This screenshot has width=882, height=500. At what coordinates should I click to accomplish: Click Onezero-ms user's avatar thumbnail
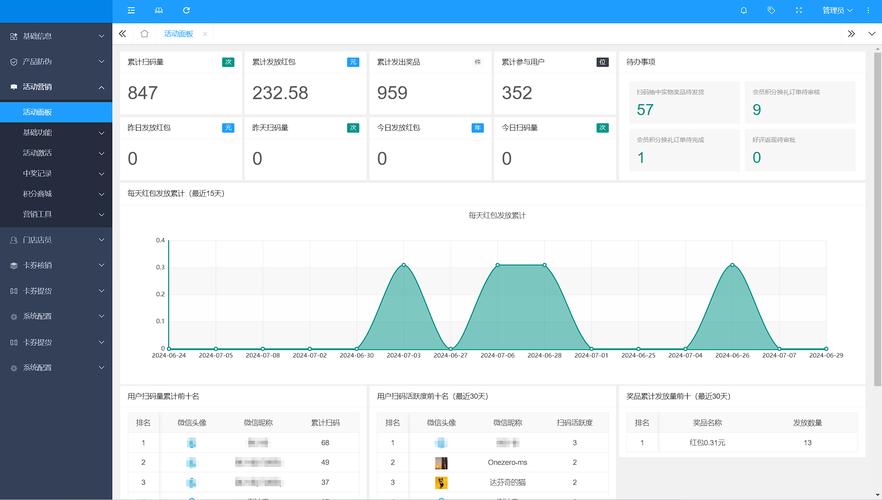click(x=442, y=463)
